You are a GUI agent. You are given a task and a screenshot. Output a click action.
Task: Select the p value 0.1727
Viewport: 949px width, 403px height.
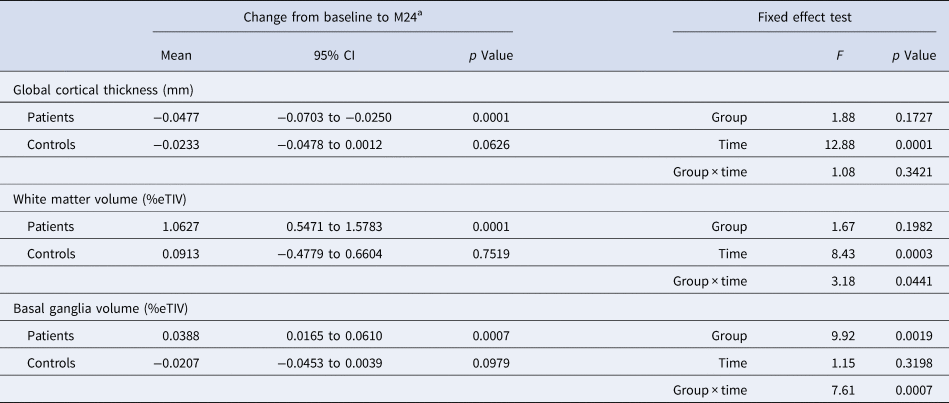pyautogui.click(x=914, y=118)
